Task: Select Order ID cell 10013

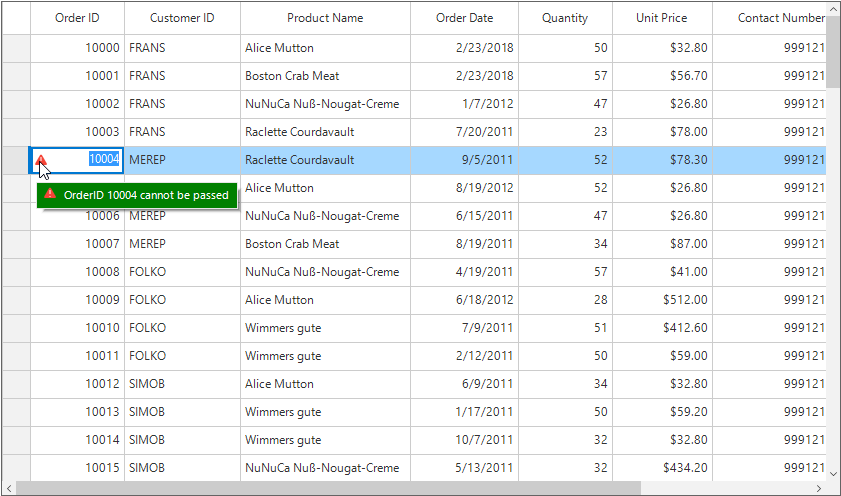Action: (77, 412)
